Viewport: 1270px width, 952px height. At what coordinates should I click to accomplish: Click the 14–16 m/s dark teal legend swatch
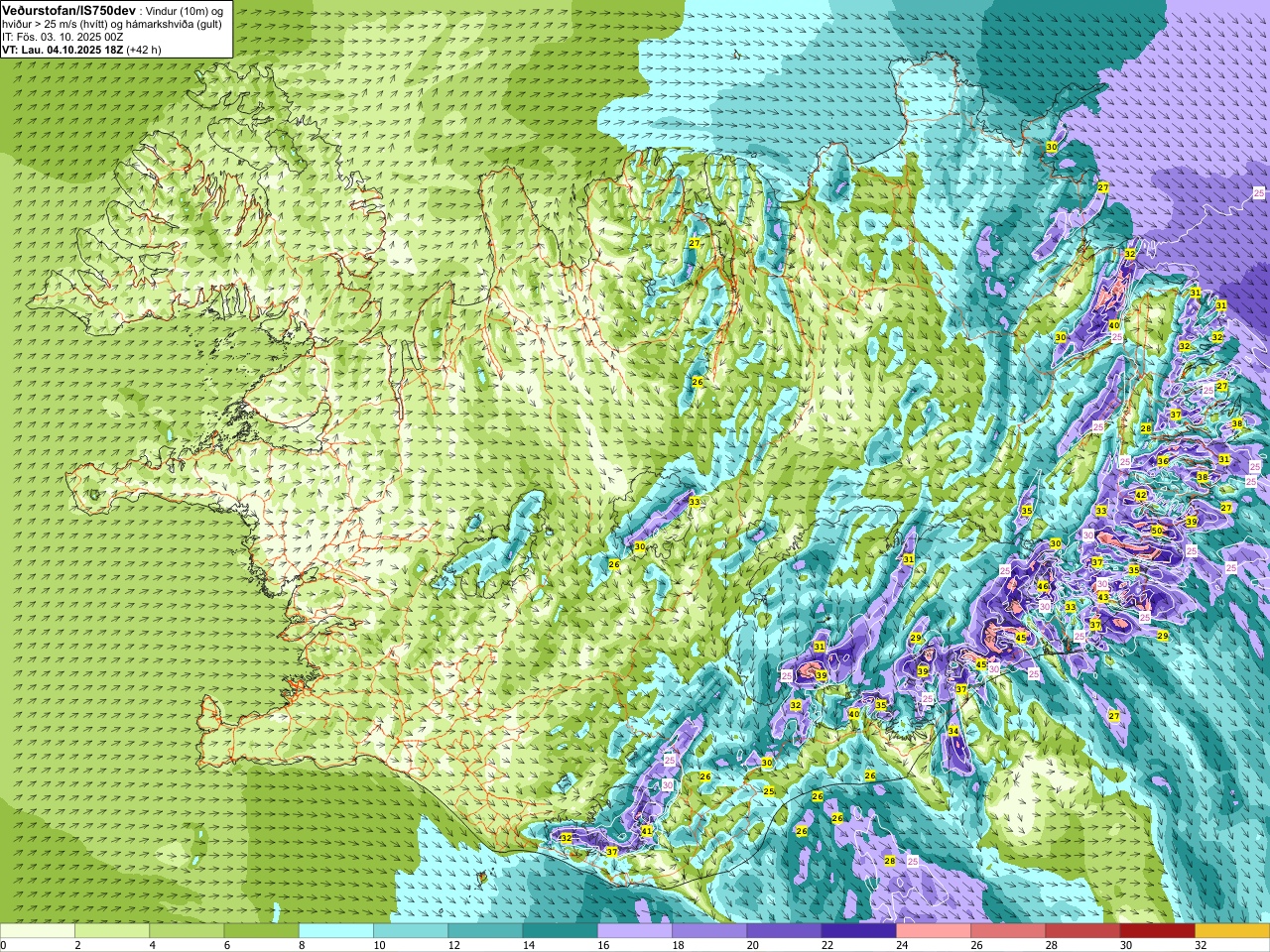pyautogui.click(x=560, y=931)
